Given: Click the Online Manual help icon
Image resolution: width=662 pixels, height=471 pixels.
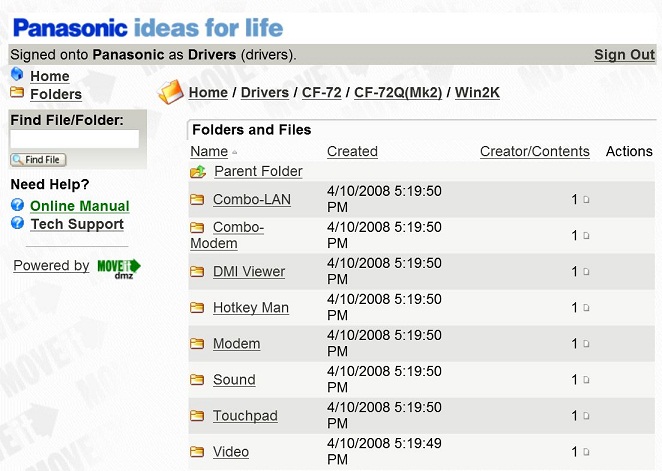Looking at the screenshot, I should [x=17, y=205].
